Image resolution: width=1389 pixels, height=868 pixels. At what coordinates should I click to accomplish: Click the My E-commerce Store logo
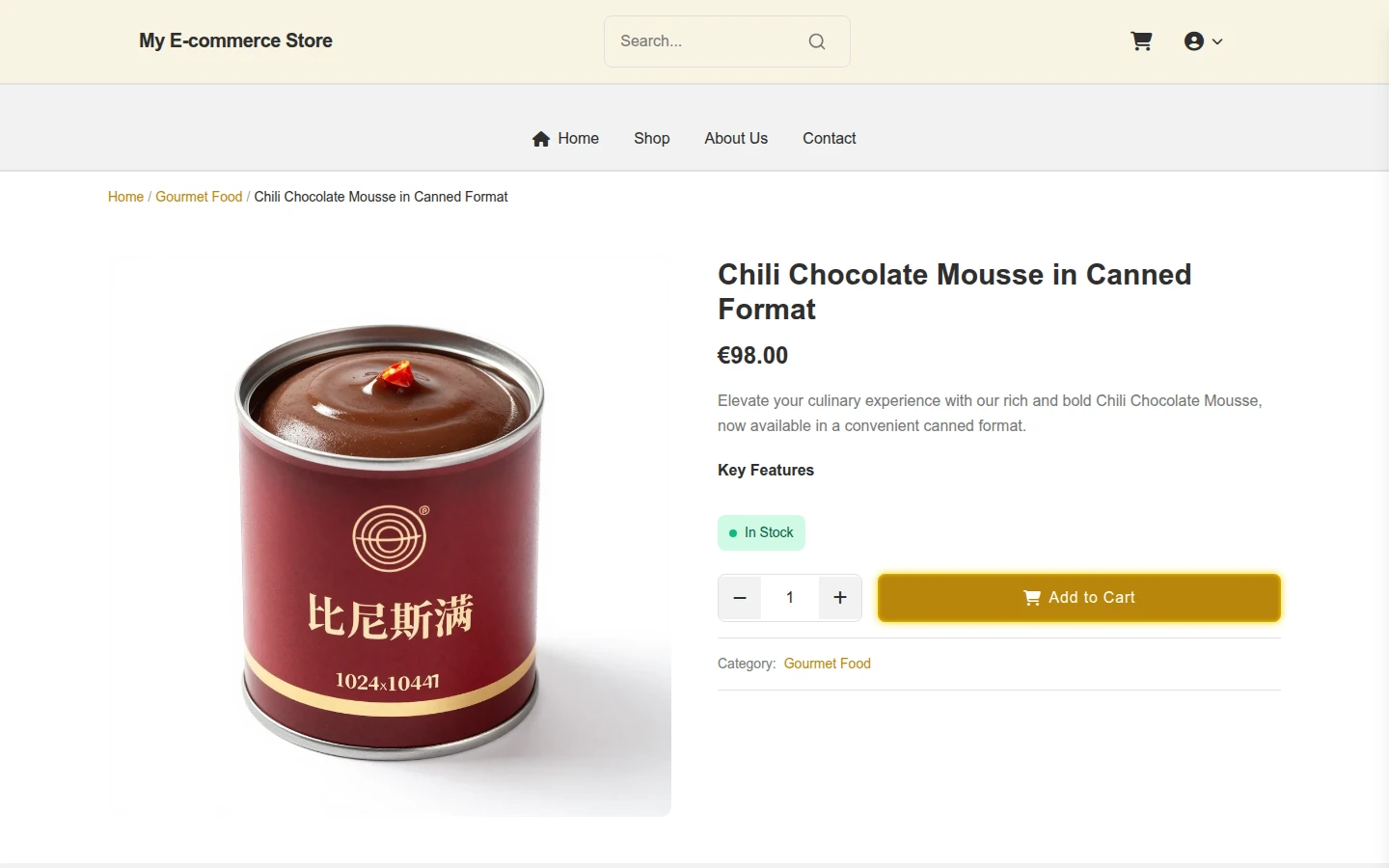235,41
